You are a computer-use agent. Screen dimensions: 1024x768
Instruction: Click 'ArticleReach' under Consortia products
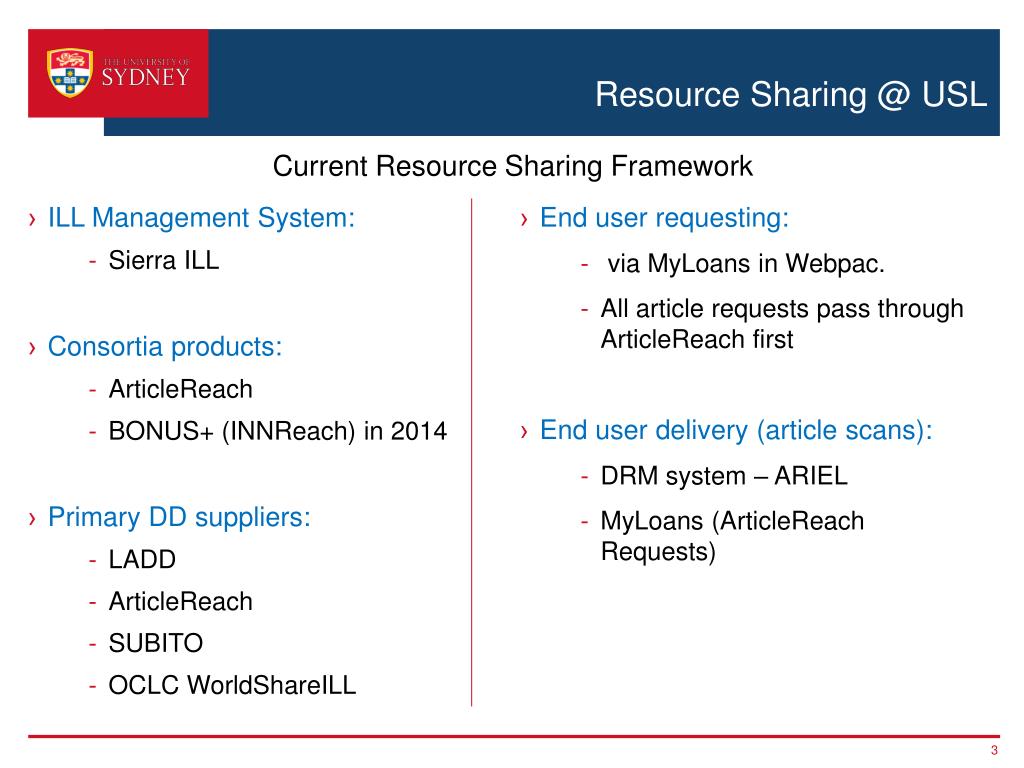click(x=180, y=389)
